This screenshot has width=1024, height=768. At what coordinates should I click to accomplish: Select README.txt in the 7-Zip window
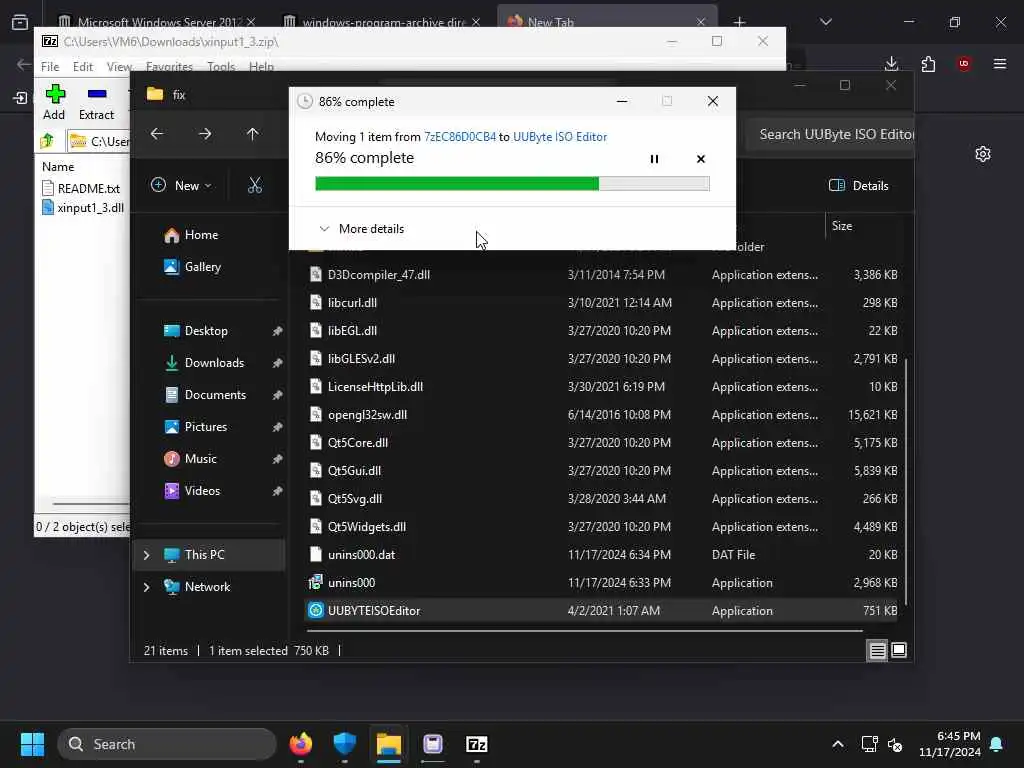(82, 189)
